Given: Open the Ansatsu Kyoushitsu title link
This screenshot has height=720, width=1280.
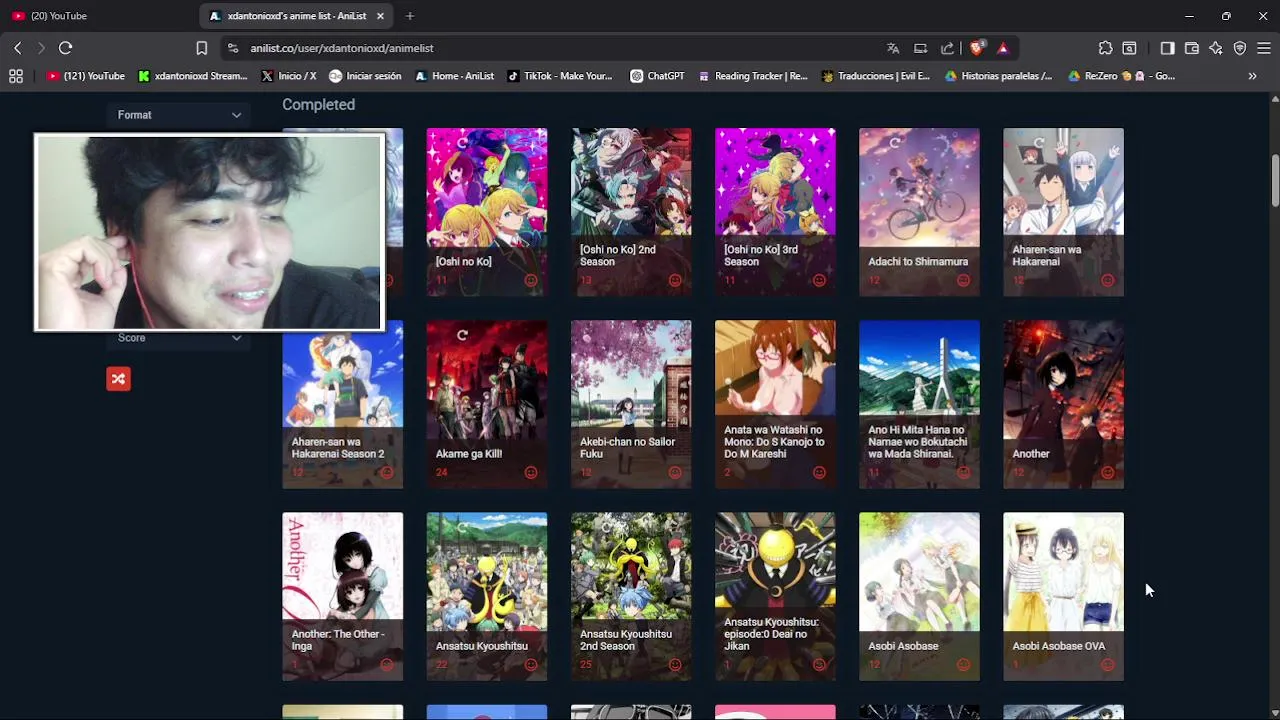Looking at the screenshot, I should pos(481,646).
